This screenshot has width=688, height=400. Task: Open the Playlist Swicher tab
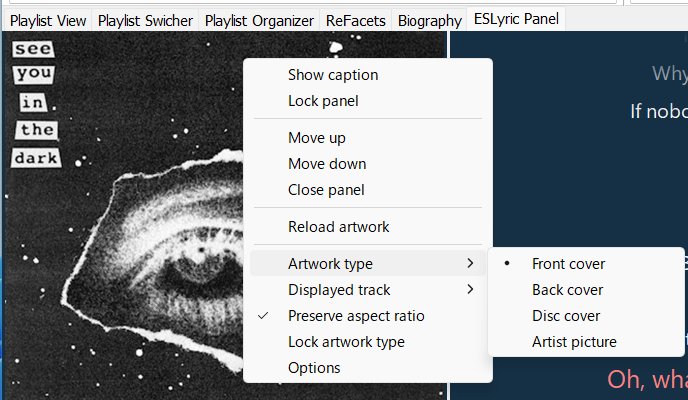[145, 21]
